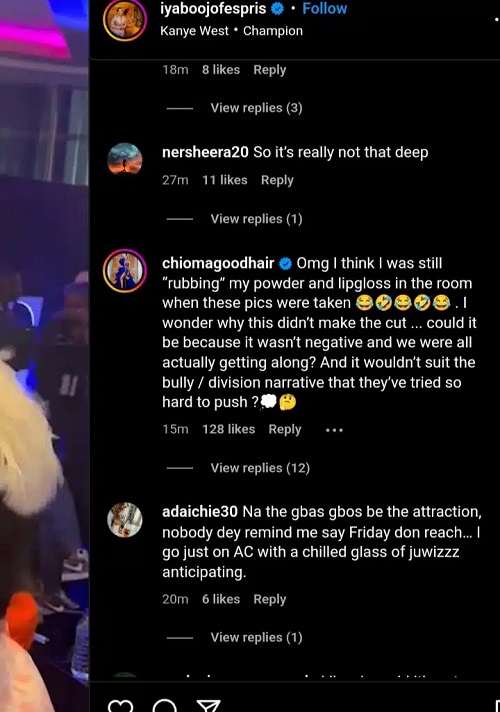Reply to adaichie30 comment

(270, 599)
